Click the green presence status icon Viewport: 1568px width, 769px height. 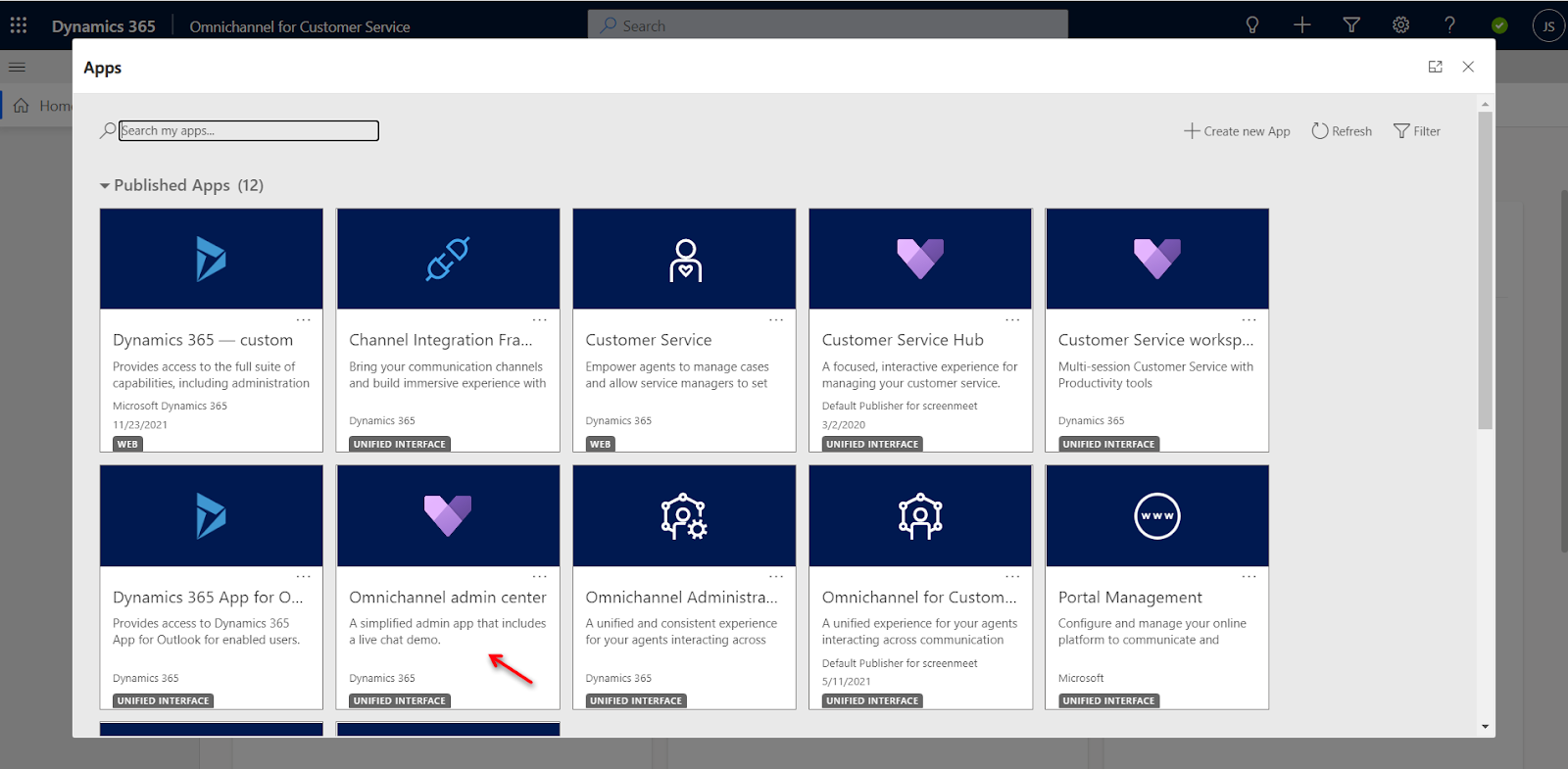coord(1499,26)
